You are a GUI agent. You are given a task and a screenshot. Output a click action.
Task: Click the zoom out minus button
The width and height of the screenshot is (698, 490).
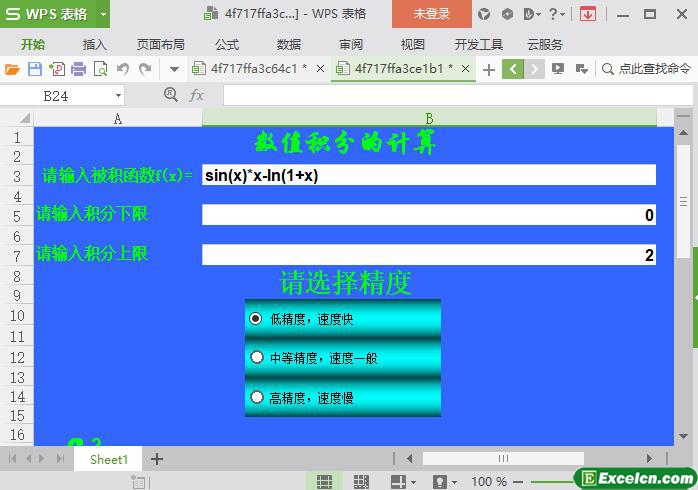518,482
